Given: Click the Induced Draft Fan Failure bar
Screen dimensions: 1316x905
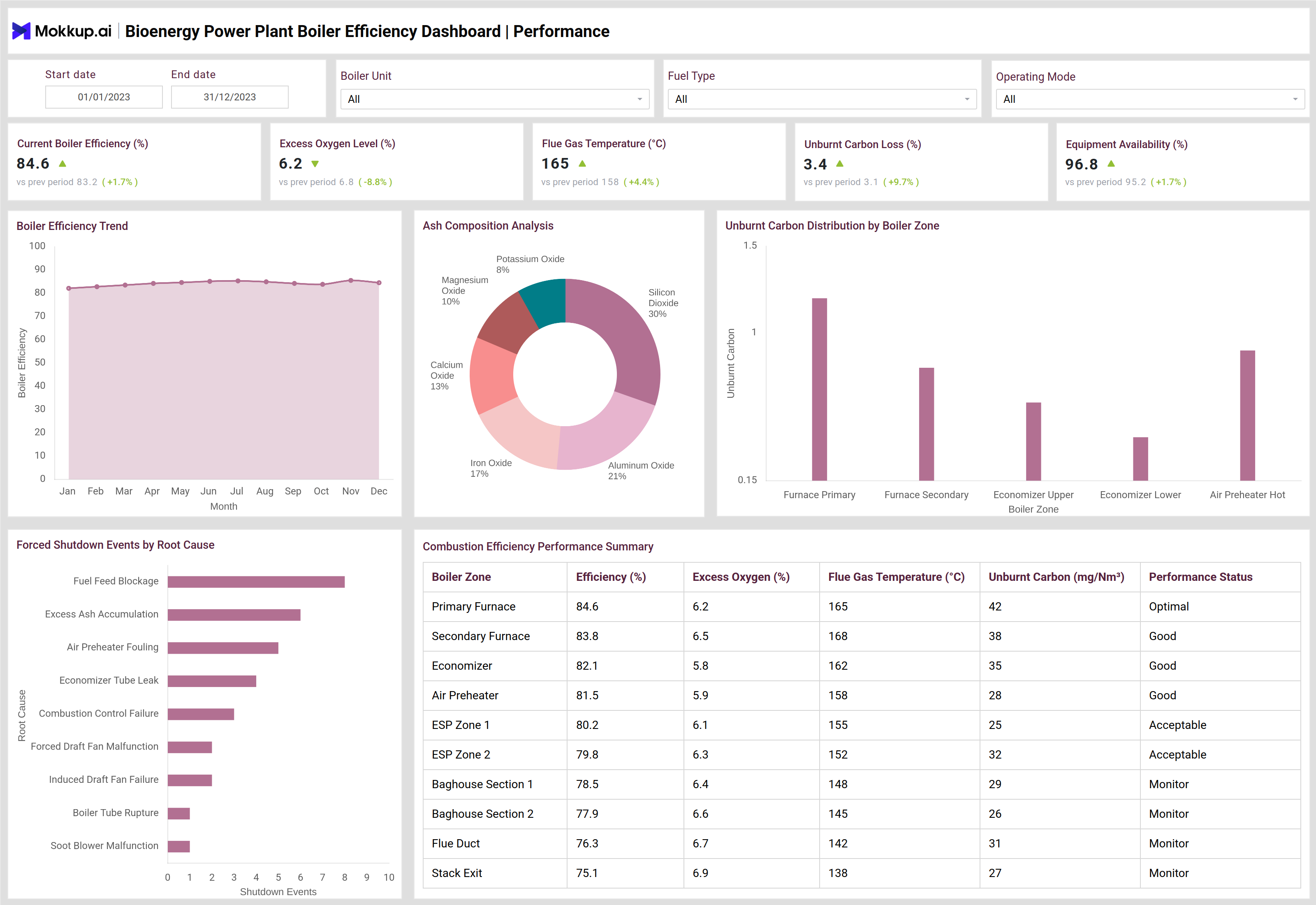Looking at the screenshot, I should [190, 780].
